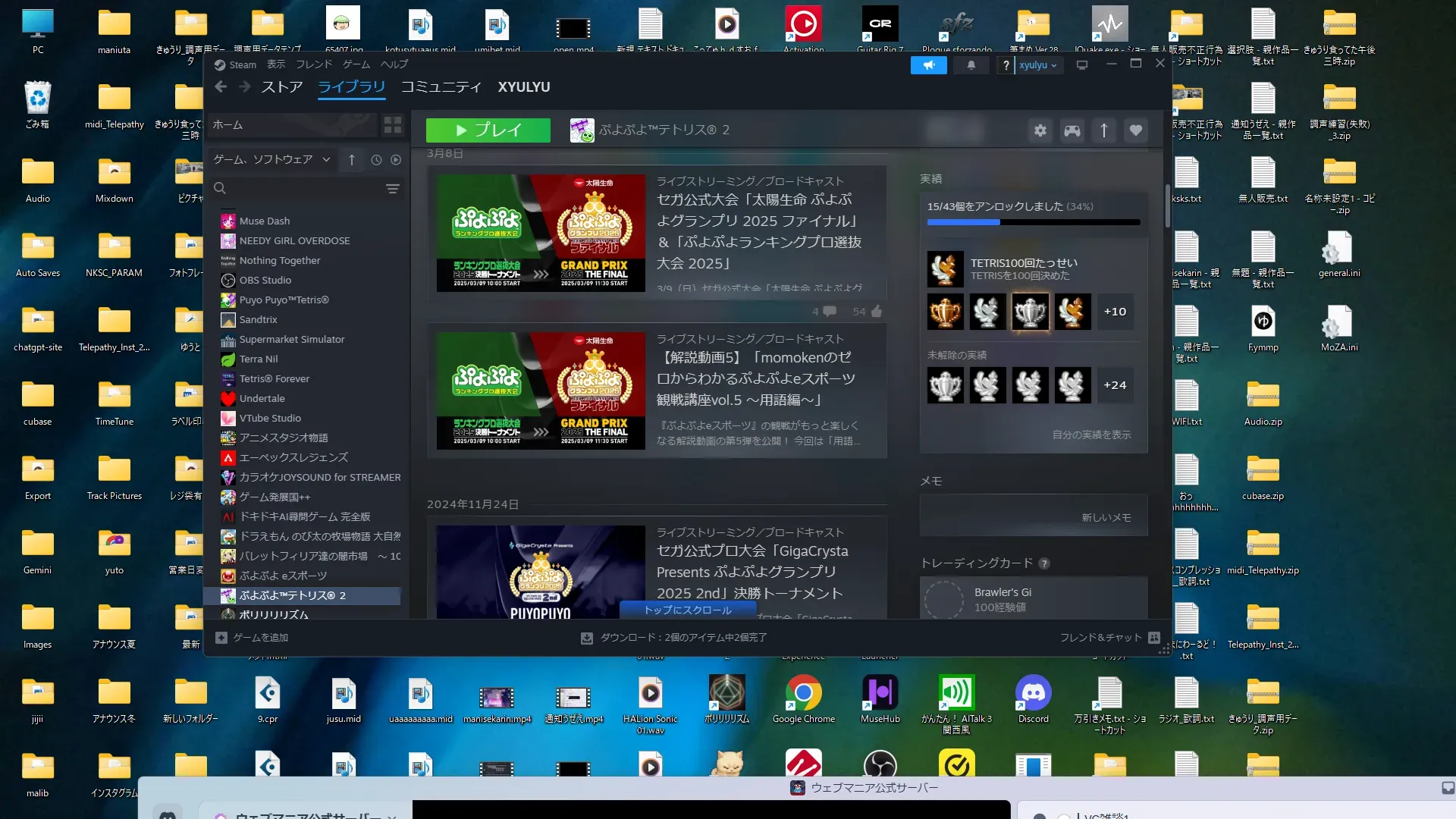
Task: Click the achievements progress bar
Action: (x=1033, y=222)
